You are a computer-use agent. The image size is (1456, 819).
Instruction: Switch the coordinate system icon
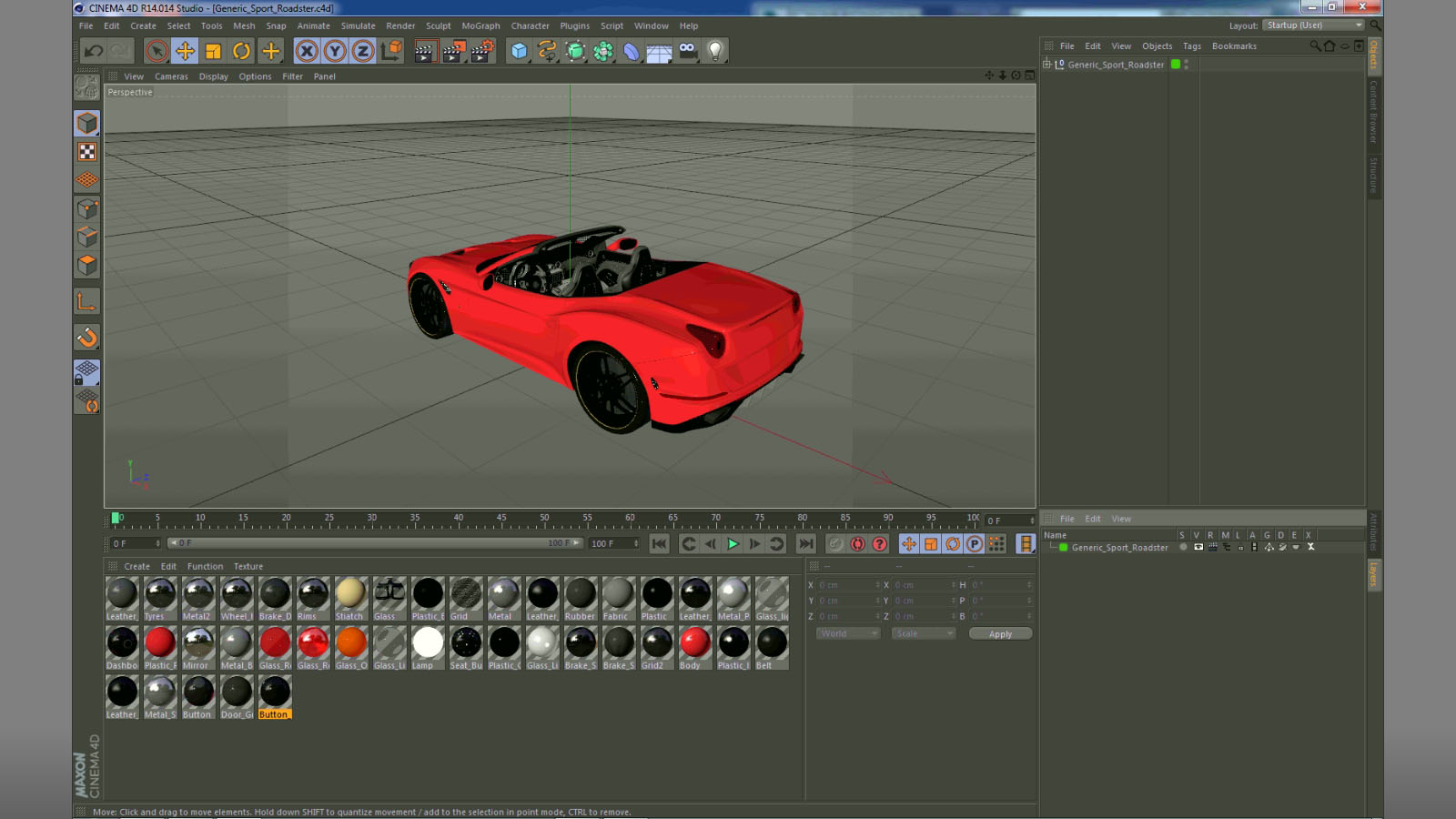[x=391, y=51]
